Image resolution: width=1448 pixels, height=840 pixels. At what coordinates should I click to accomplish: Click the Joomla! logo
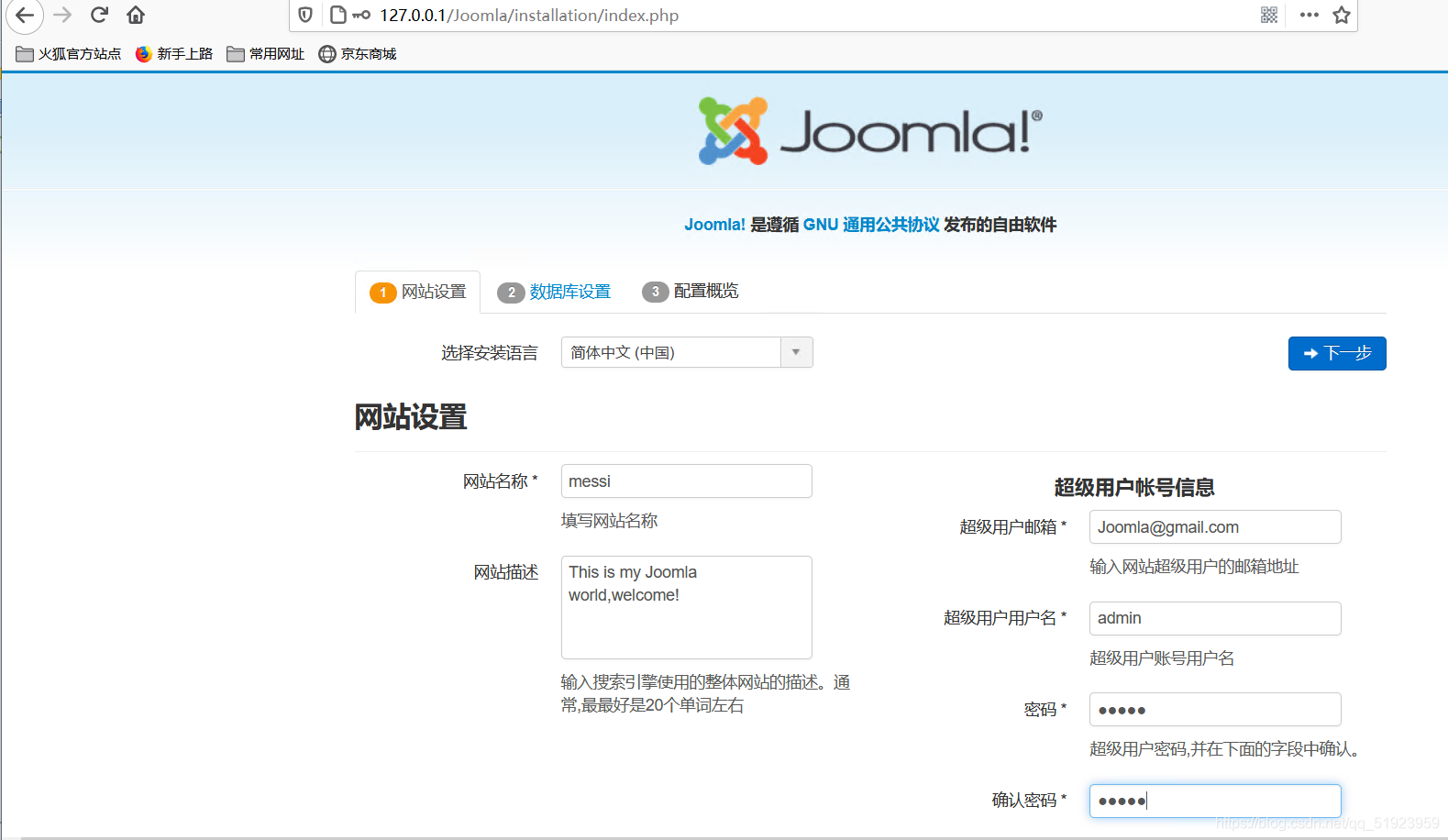coord(870,131)
